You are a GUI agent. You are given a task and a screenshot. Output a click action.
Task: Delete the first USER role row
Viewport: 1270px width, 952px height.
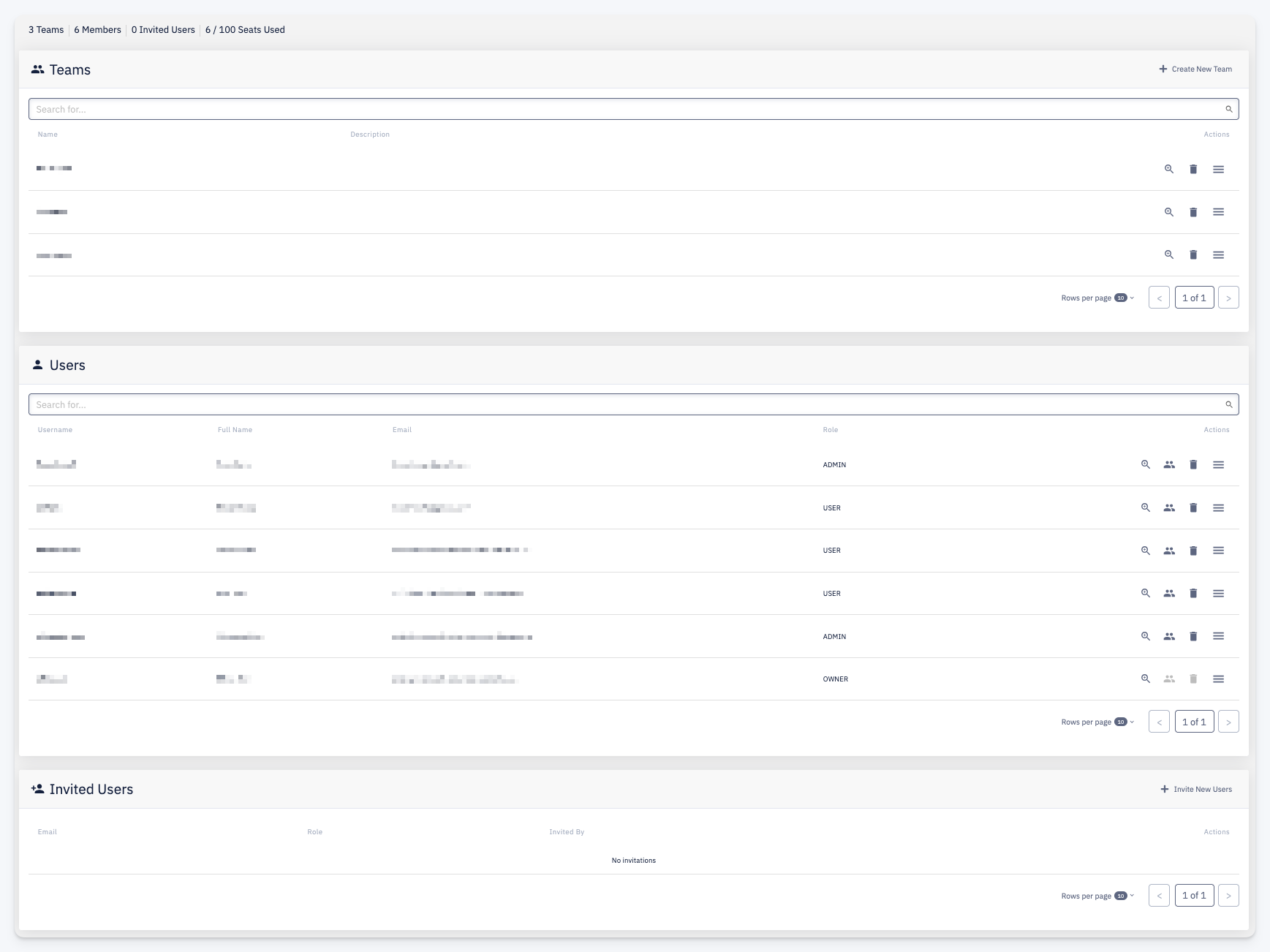pyautogui.click(x=1193, y=507)
